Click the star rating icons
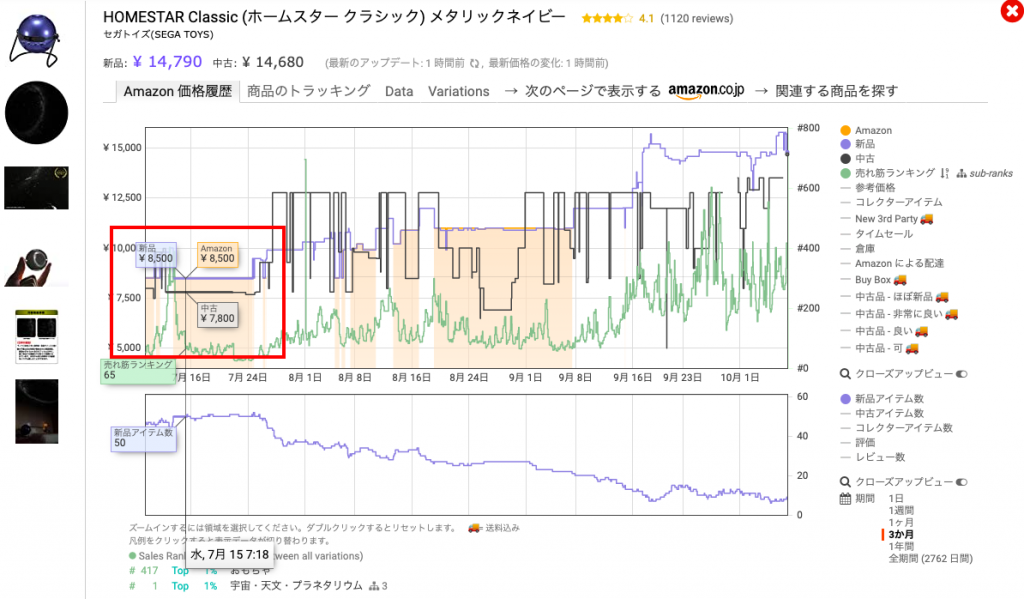This screenshot has width=1024, height=599. 605,19
